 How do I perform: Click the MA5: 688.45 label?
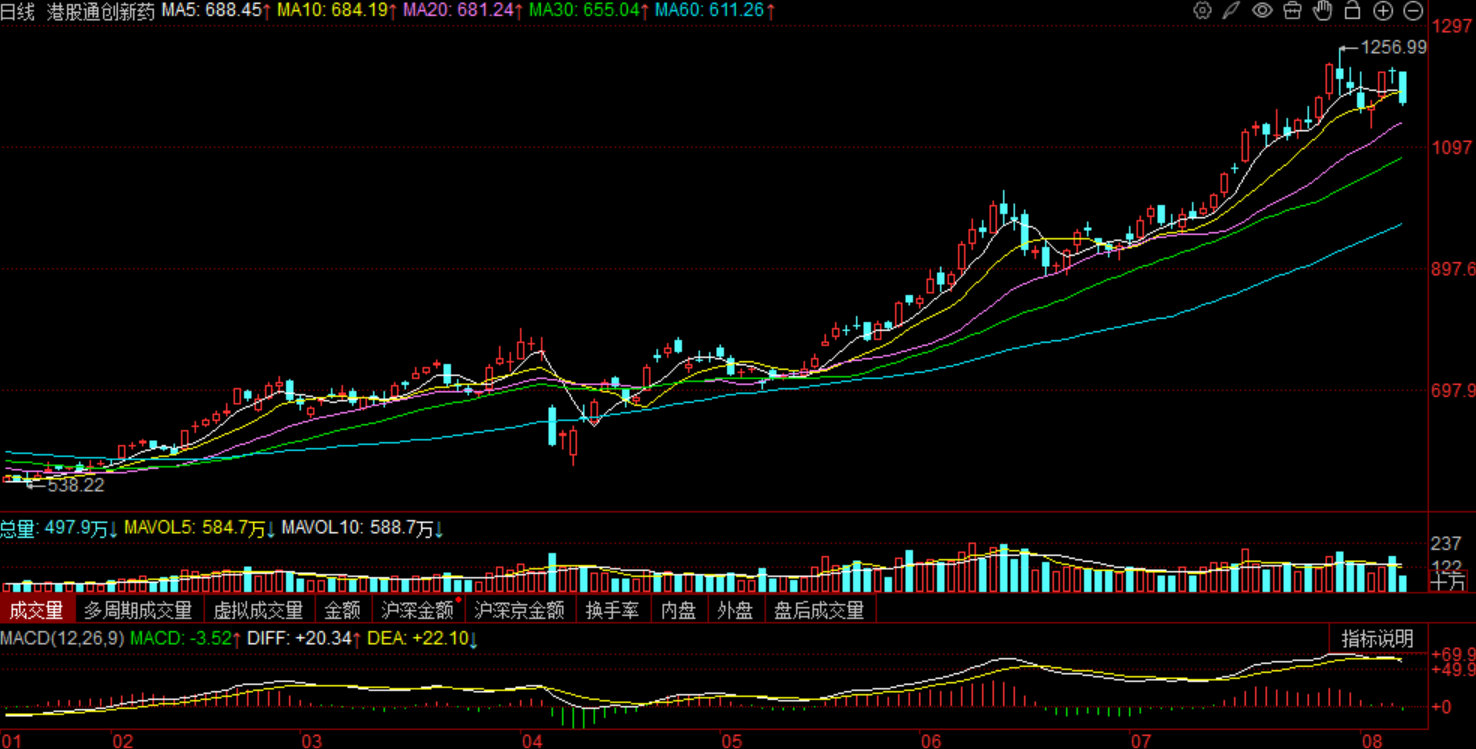(217, 12)
